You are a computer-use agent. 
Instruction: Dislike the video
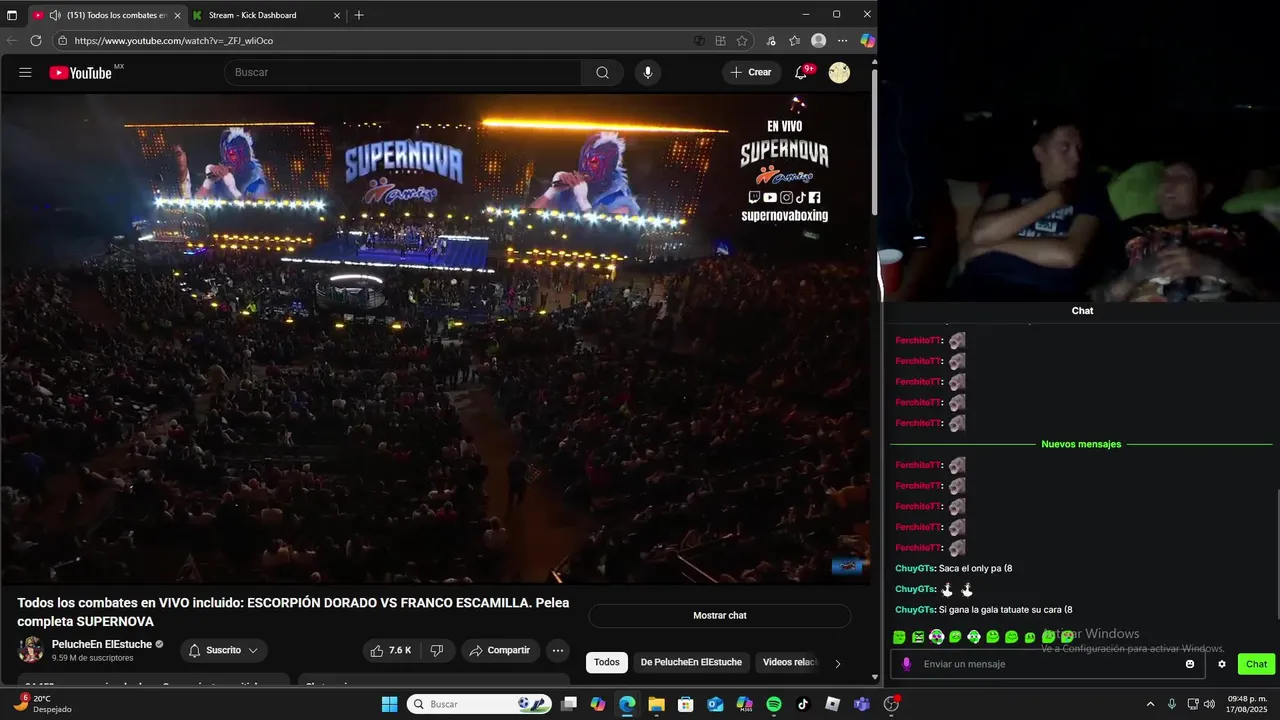pos(437,650)
